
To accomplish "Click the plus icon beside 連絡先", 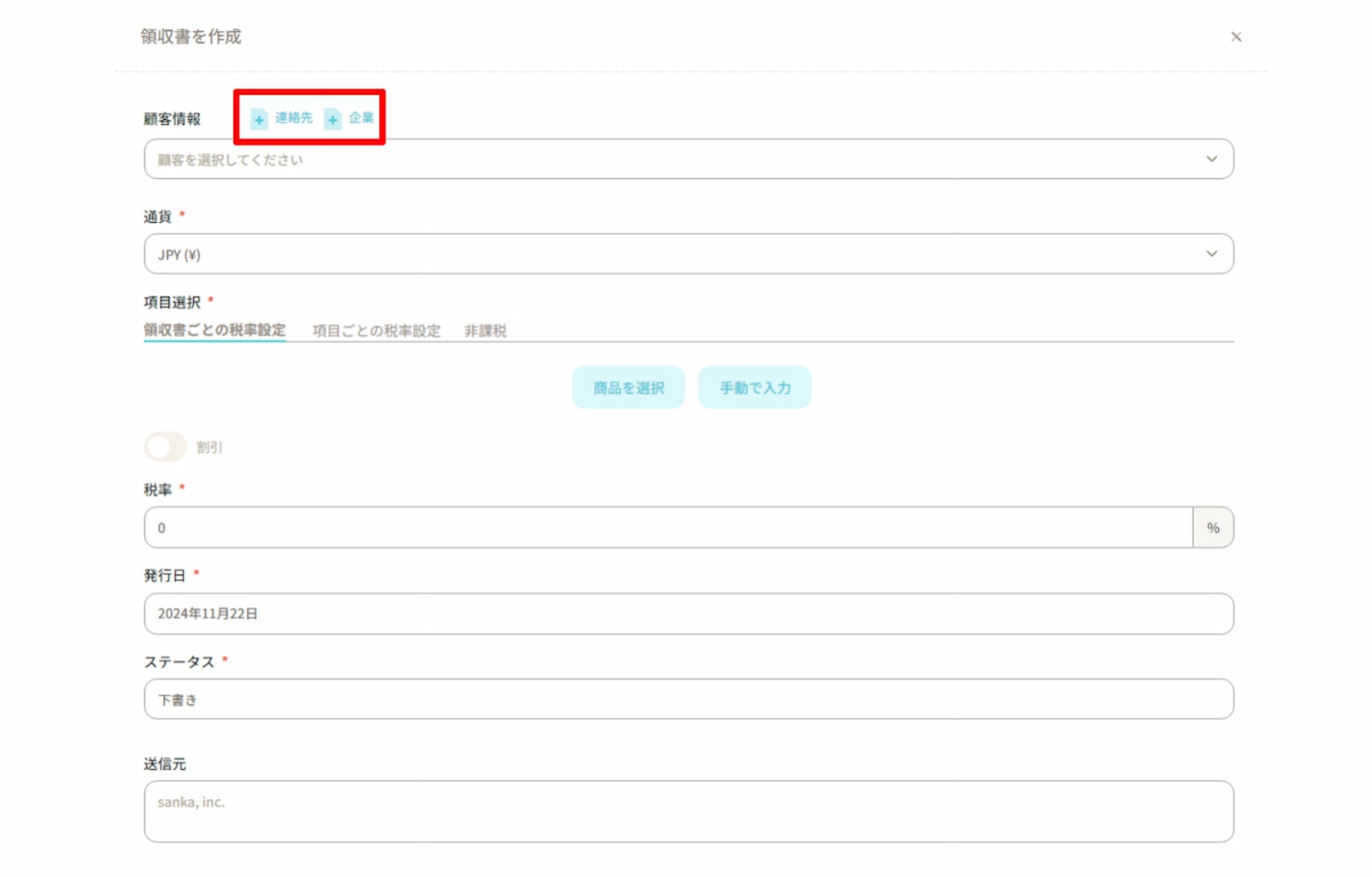I will 259,119.
